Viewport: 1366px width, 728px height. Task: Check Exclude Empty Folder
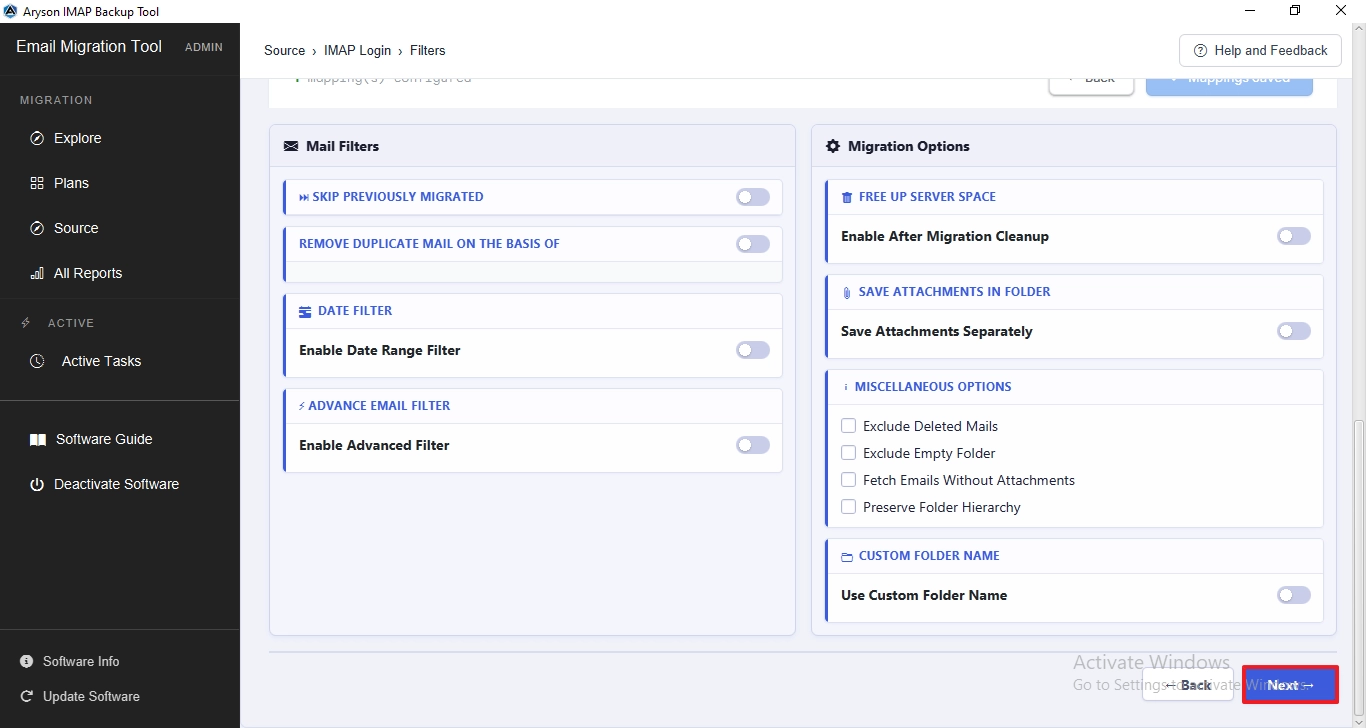point(849,453)
